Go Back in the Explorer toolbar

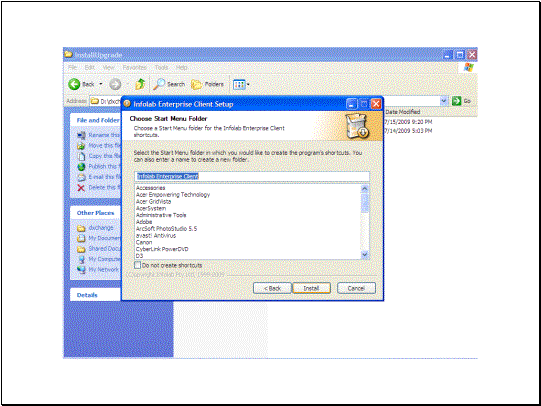pyautogui.click(x=81, y=84)
